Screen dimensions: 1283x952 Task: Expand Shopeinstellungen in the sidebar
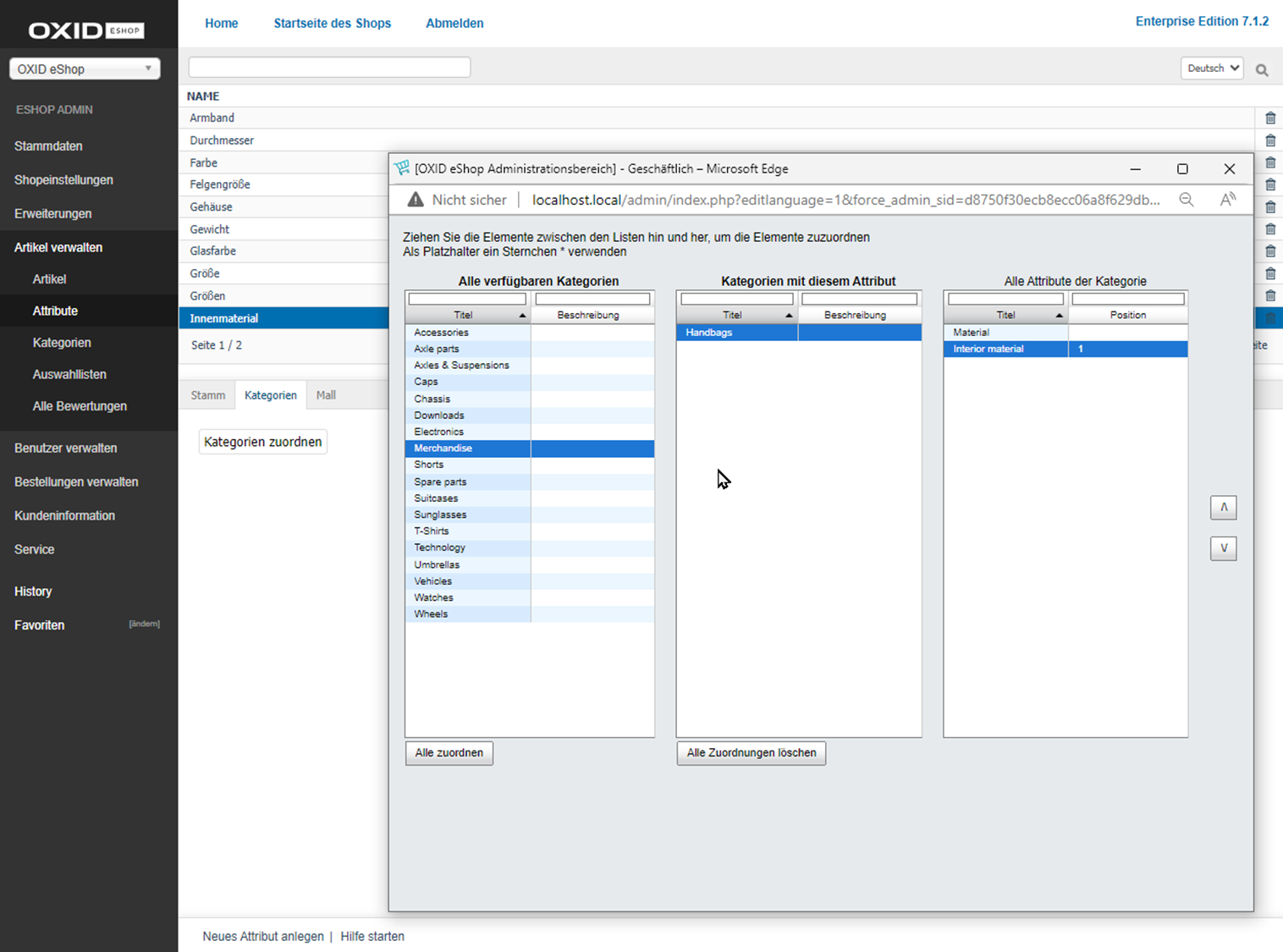click(x=63, y=180)
